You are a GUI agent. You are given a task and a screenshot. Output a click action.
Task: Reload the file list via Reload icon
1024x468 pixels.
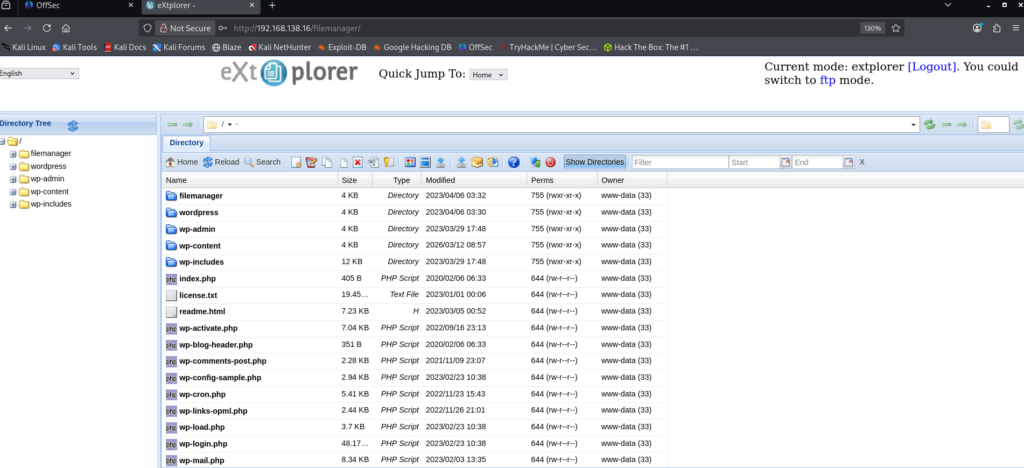click(220, 162)
